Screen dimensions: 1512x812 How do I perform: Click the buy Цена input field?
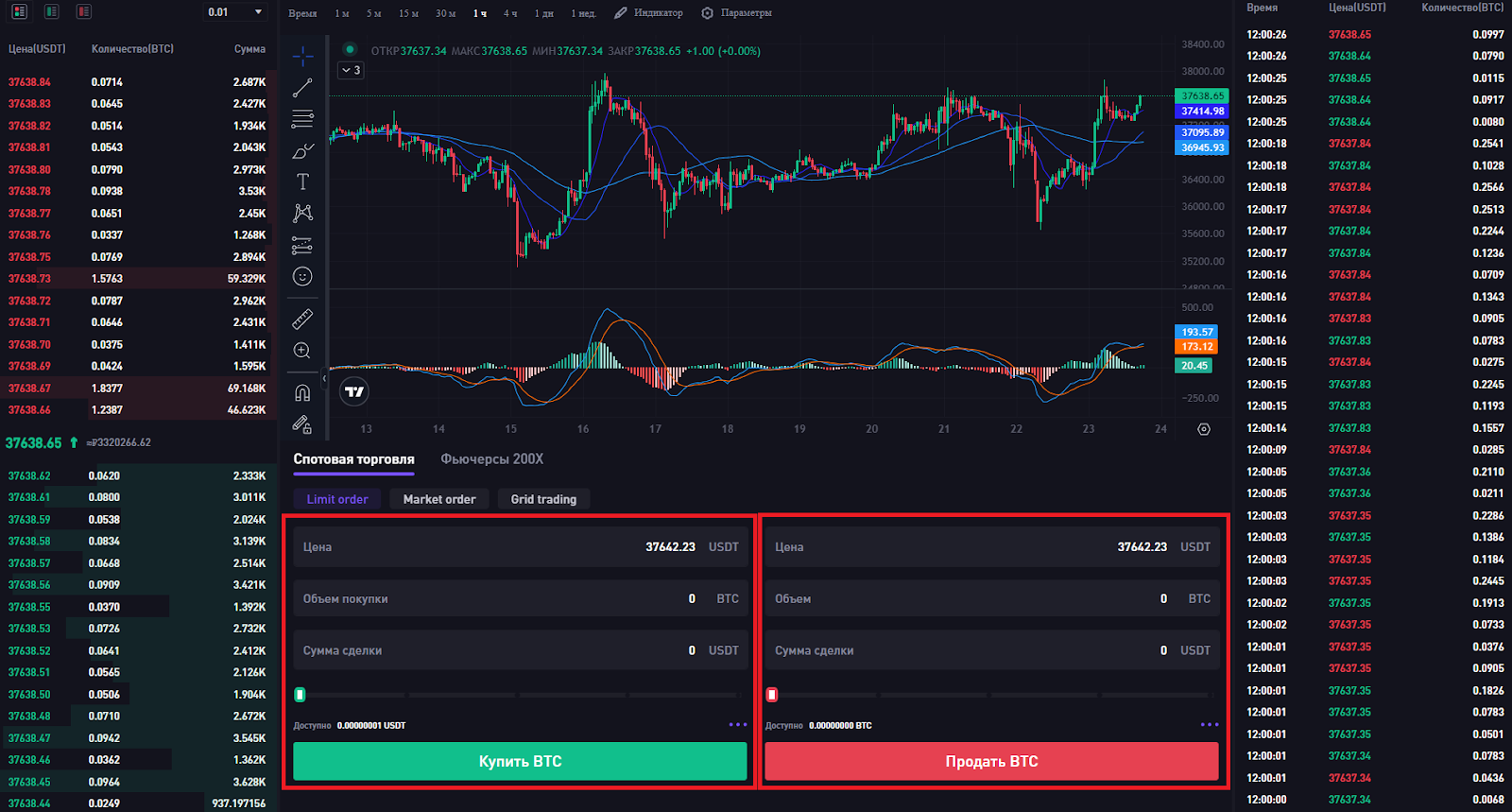coord(521,546)
